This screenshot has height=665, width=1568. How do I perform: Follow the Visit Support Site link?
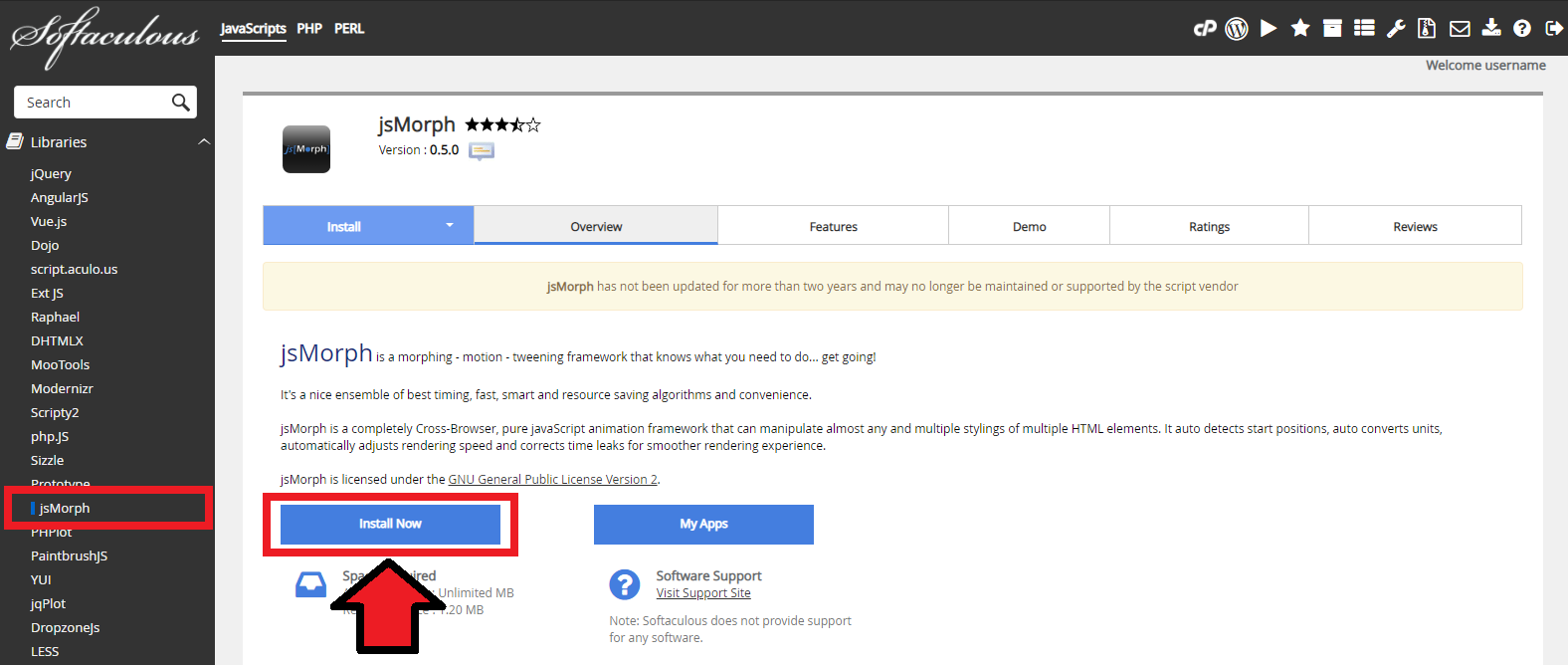[703, 593]
